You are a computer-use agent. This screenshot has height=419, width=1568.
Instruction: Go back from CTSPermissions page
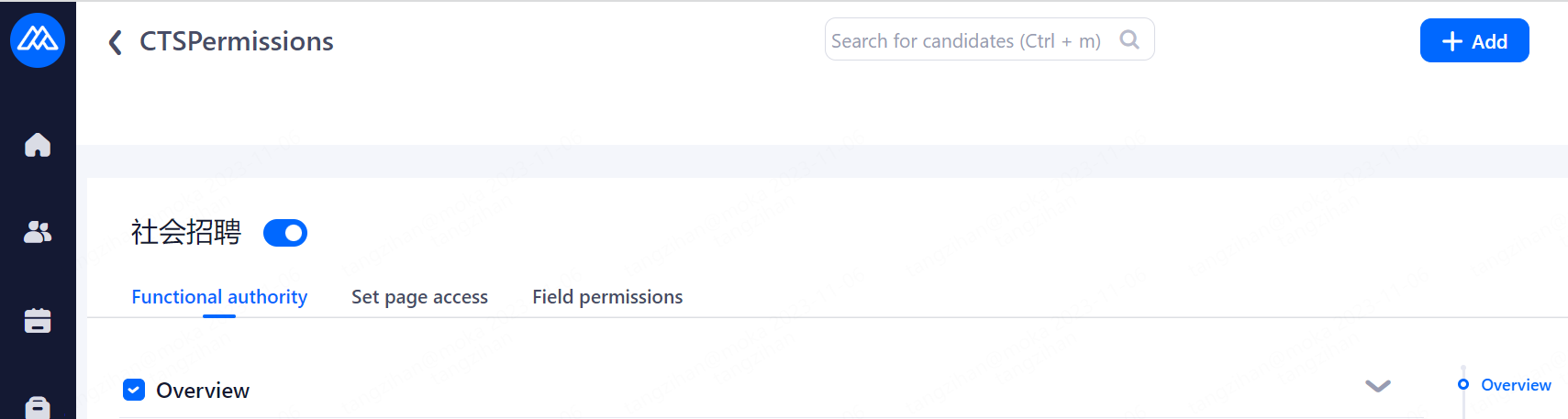pos(116,42)
